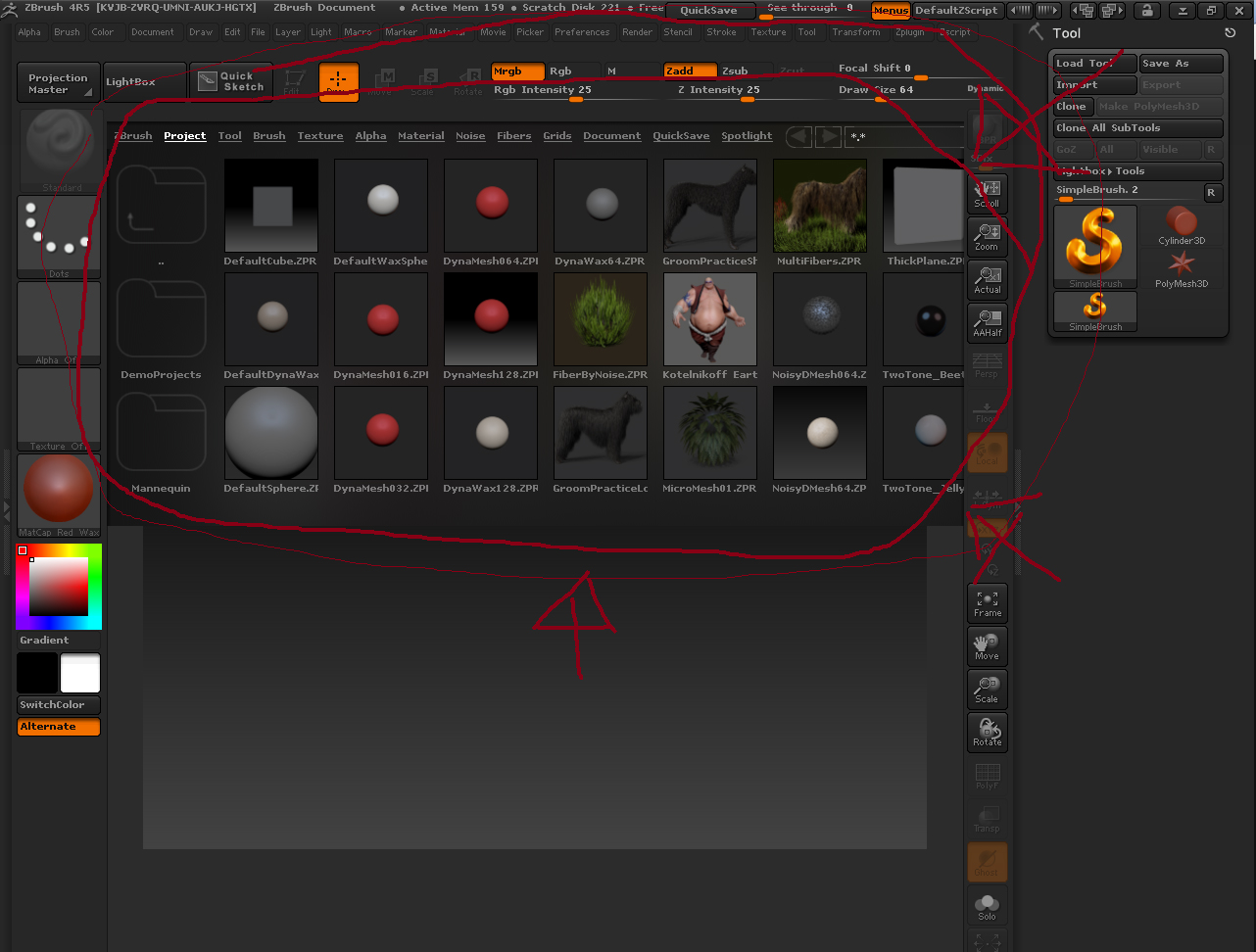
Task: Select the Kotelnikoff Earth project thumbnail
Action: (x=710, y=320)
